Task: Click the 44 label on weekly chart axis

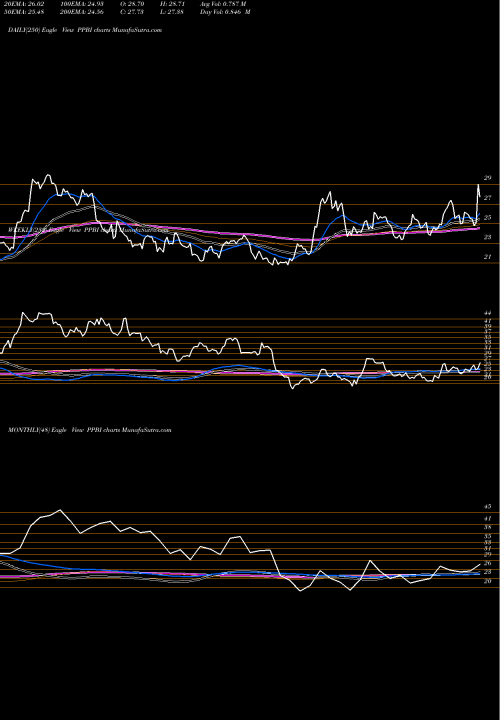Action: (488, 313)
